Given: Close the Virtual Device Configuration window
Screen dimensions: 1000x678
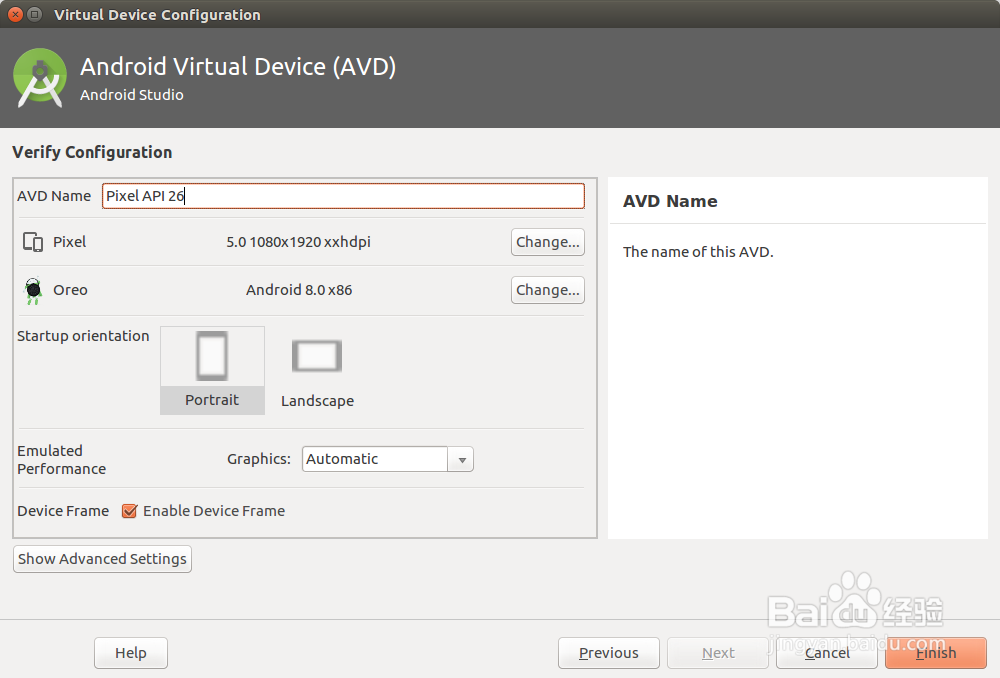Looking at the screenshot, I should click(16, 14).
